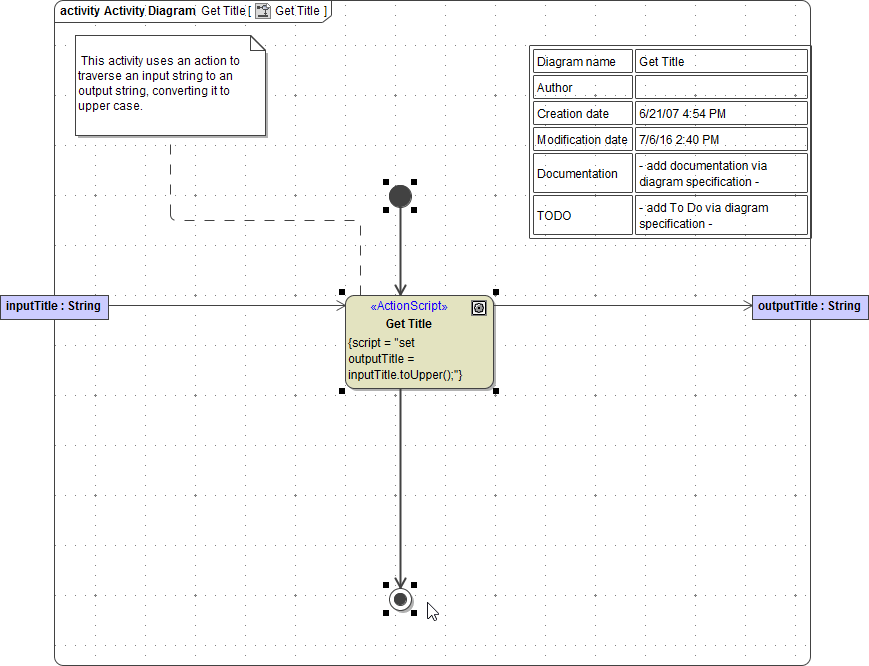Image resolution: width=869 pixels, height=666 pixels.
Task: Select the initial node above the Get Title action
Action: (400, 196)
